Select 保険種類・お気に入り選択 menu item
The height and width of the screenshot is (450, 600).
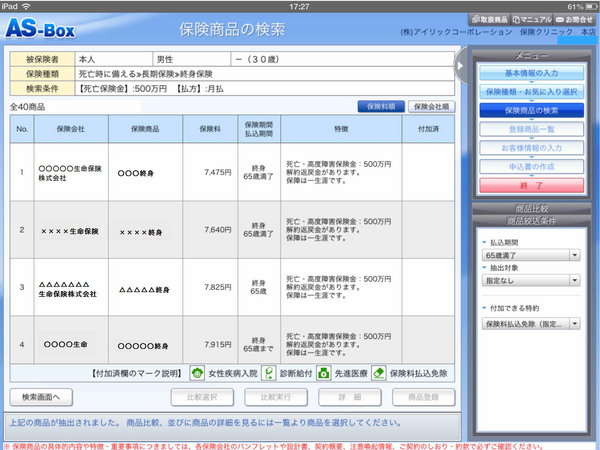[531, 92]
